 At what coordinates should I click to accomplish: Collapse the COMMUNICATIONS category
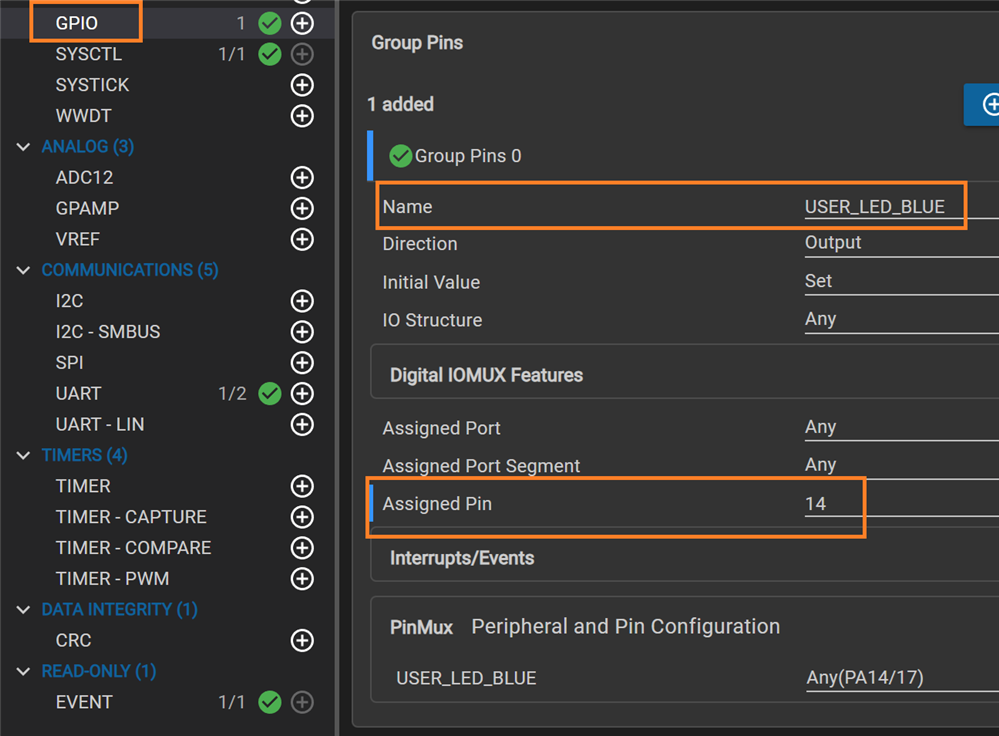pyautogui.click(x=24, y=270)
